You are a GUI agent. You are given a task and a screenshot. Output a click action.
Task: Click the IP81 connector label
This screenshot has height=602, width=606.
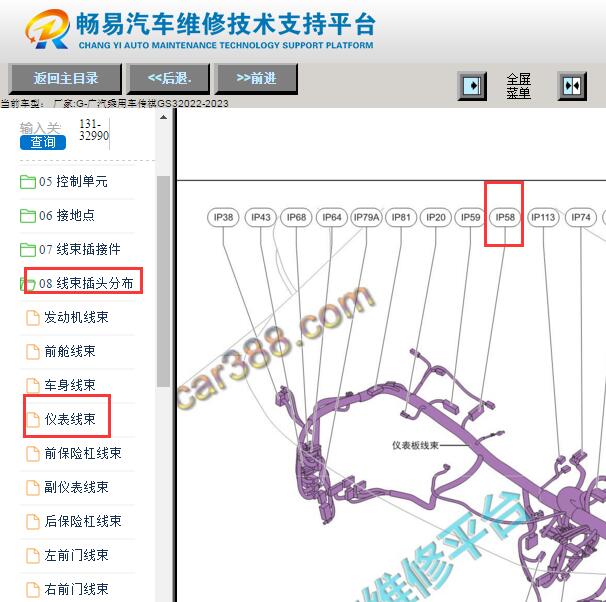401,217
